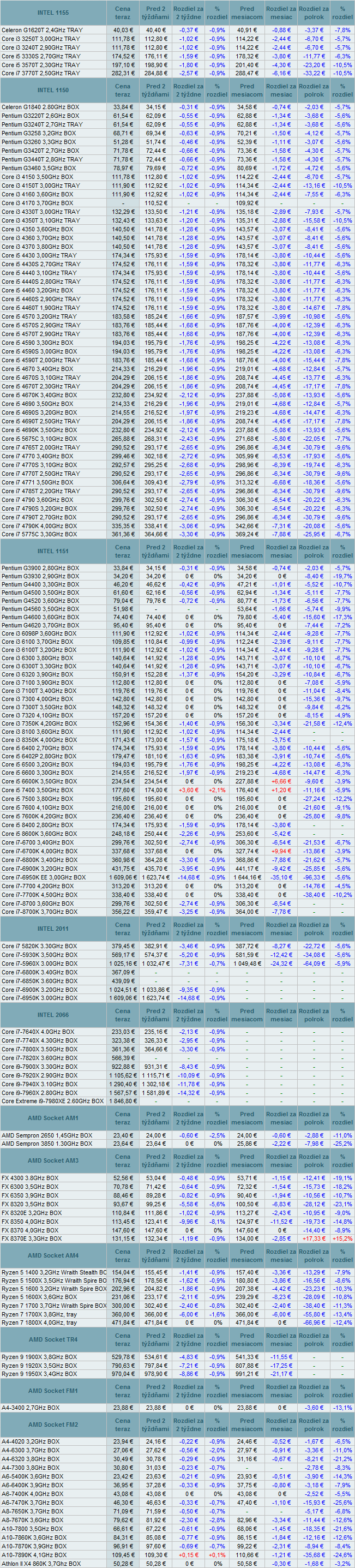Click Pred 2 týždňami header in INTEL 2066 section
The width and height of the screenshot is (355, 1568).
155,1015
